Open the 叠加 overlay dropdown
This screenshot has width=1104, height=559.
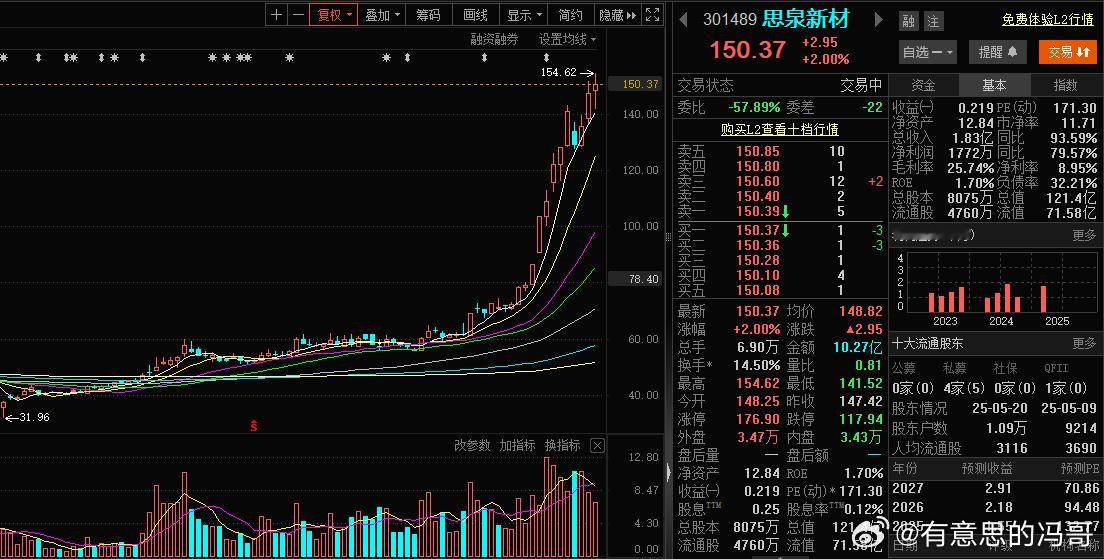[382, 15]
